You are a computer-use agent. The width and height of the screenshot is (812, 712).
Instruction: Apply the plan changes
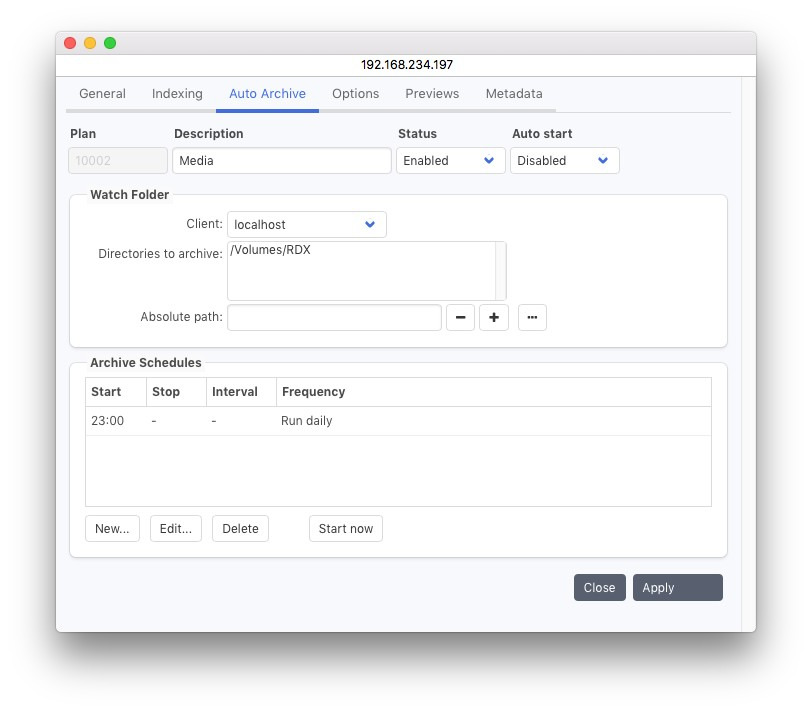(677, 588)
